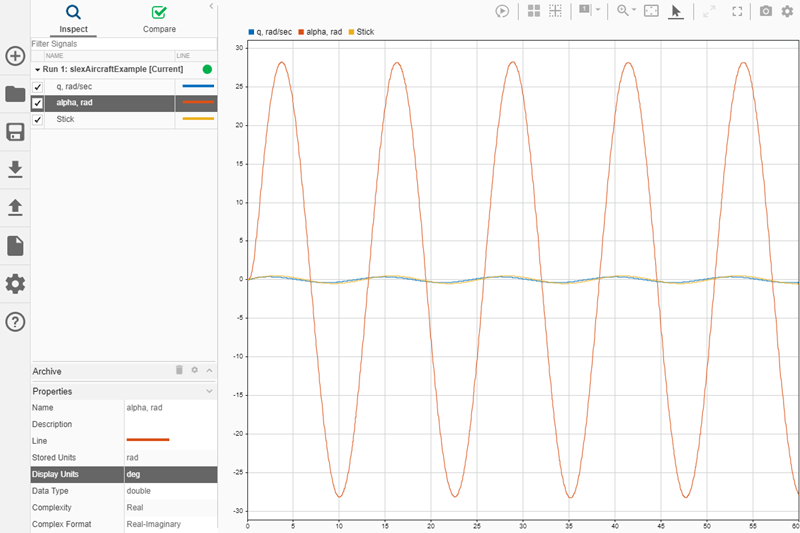The width and height of the screenshot is (800, 533).
Task: Click the Stored Units value rad
Action: click(x=132, y=458)
